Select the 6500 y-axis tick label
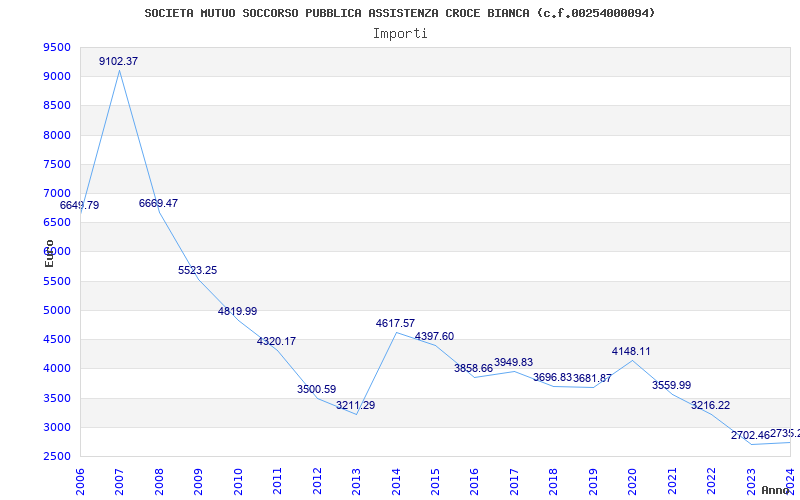The image size is (800, 500). 57,222
